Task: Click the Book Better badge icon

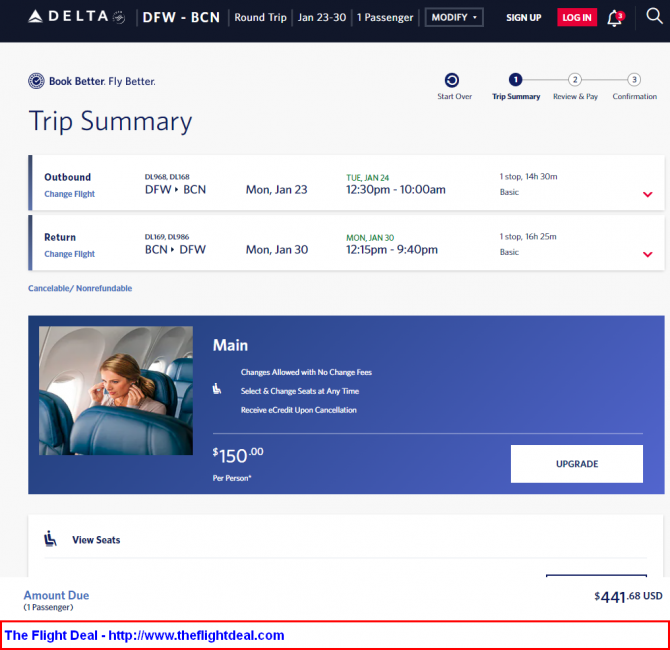Action: [x=36, y=81]
